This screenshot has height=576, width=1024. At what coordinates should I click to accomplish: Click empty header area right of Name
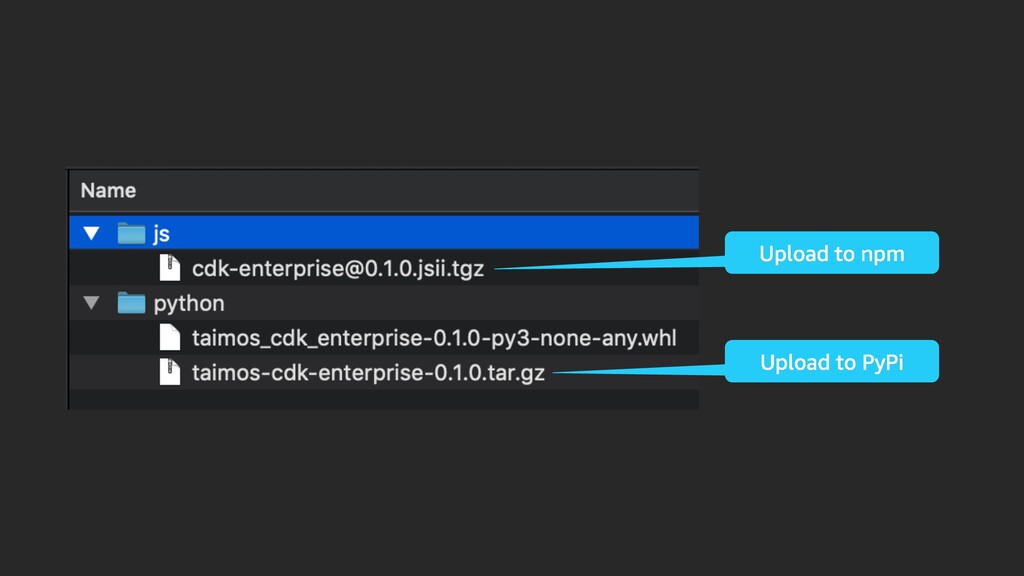point(418,191)
